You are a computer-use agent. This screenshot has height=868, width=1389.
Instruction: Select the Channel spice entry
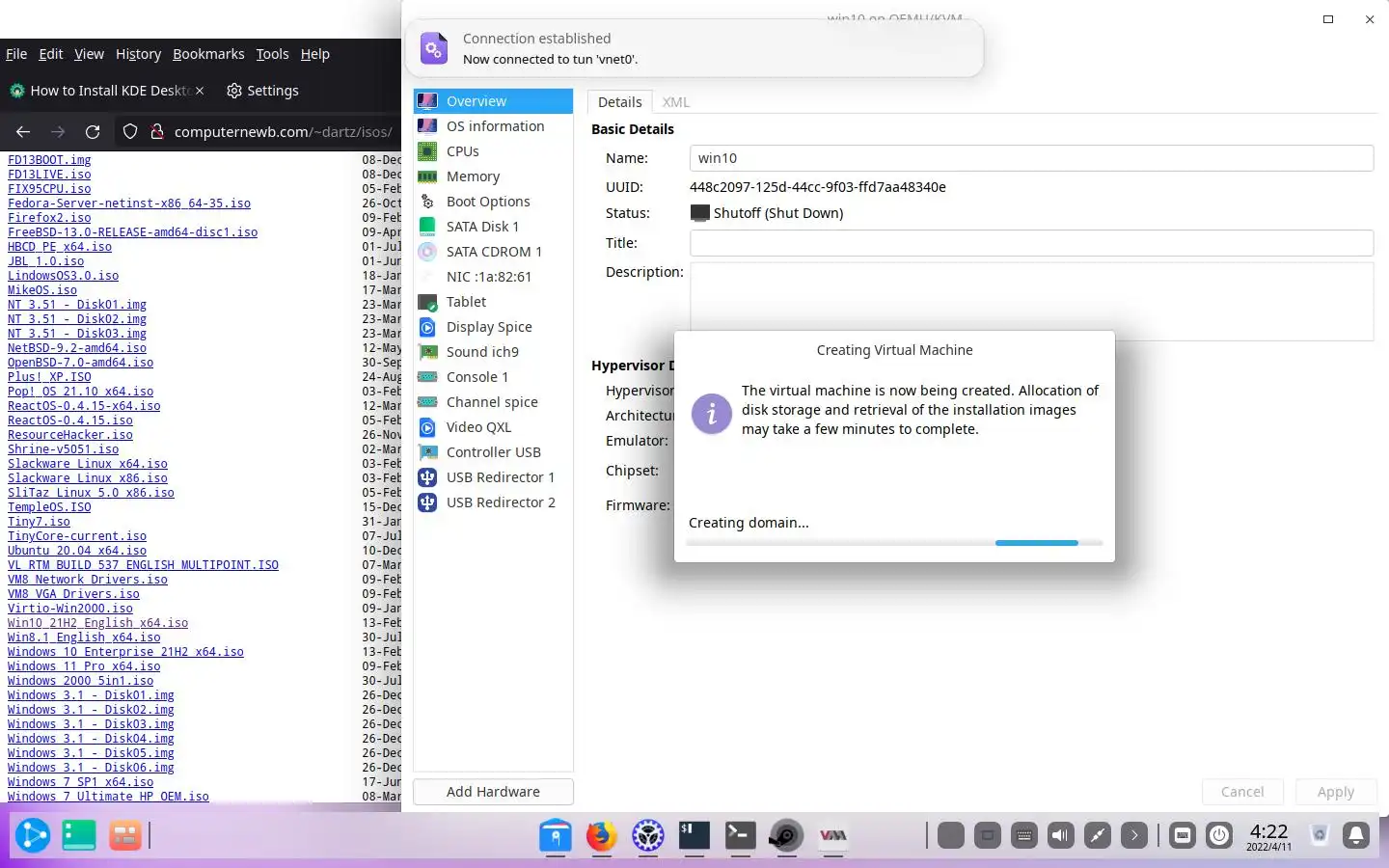pyautogui.click(x=493, y=402)
